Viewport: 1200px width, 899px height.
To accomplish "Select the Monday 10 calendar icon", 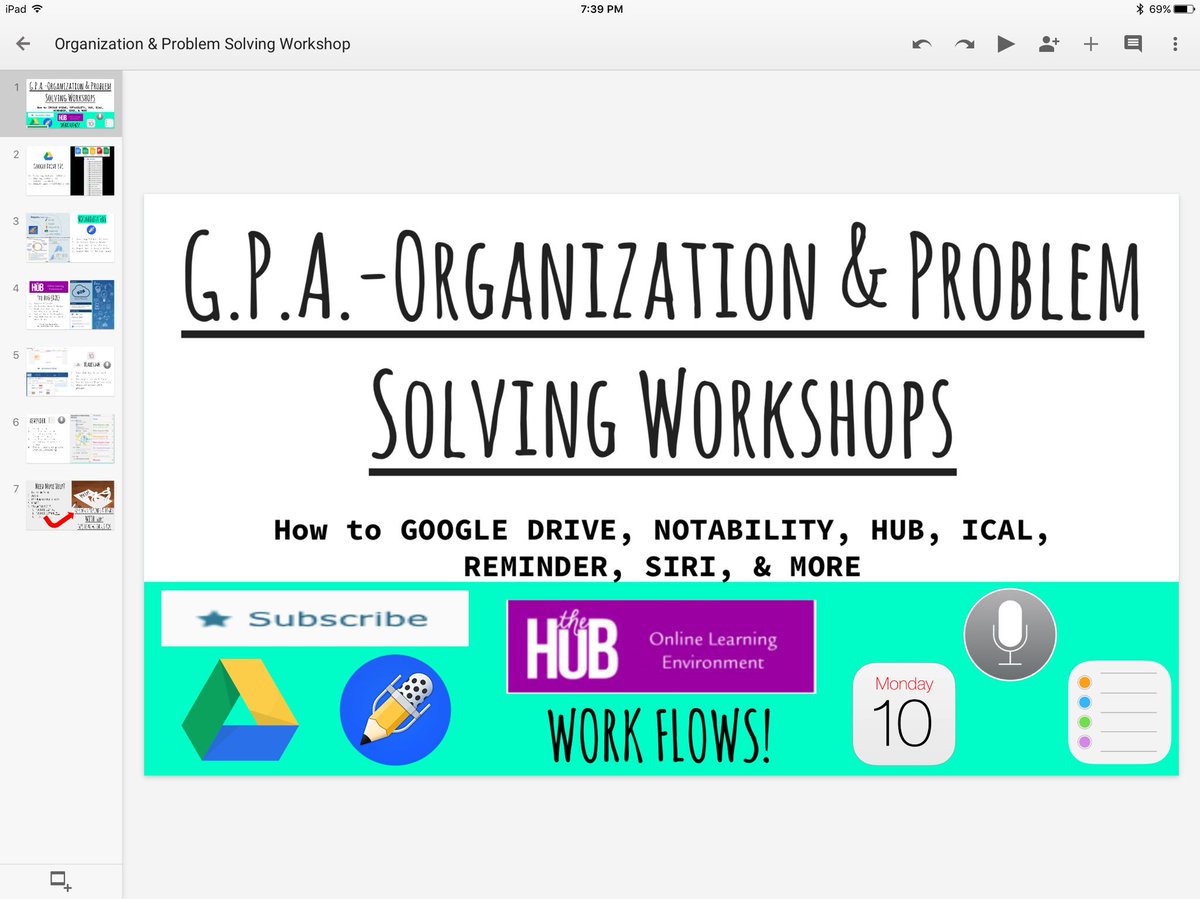I will pos(904,715).
